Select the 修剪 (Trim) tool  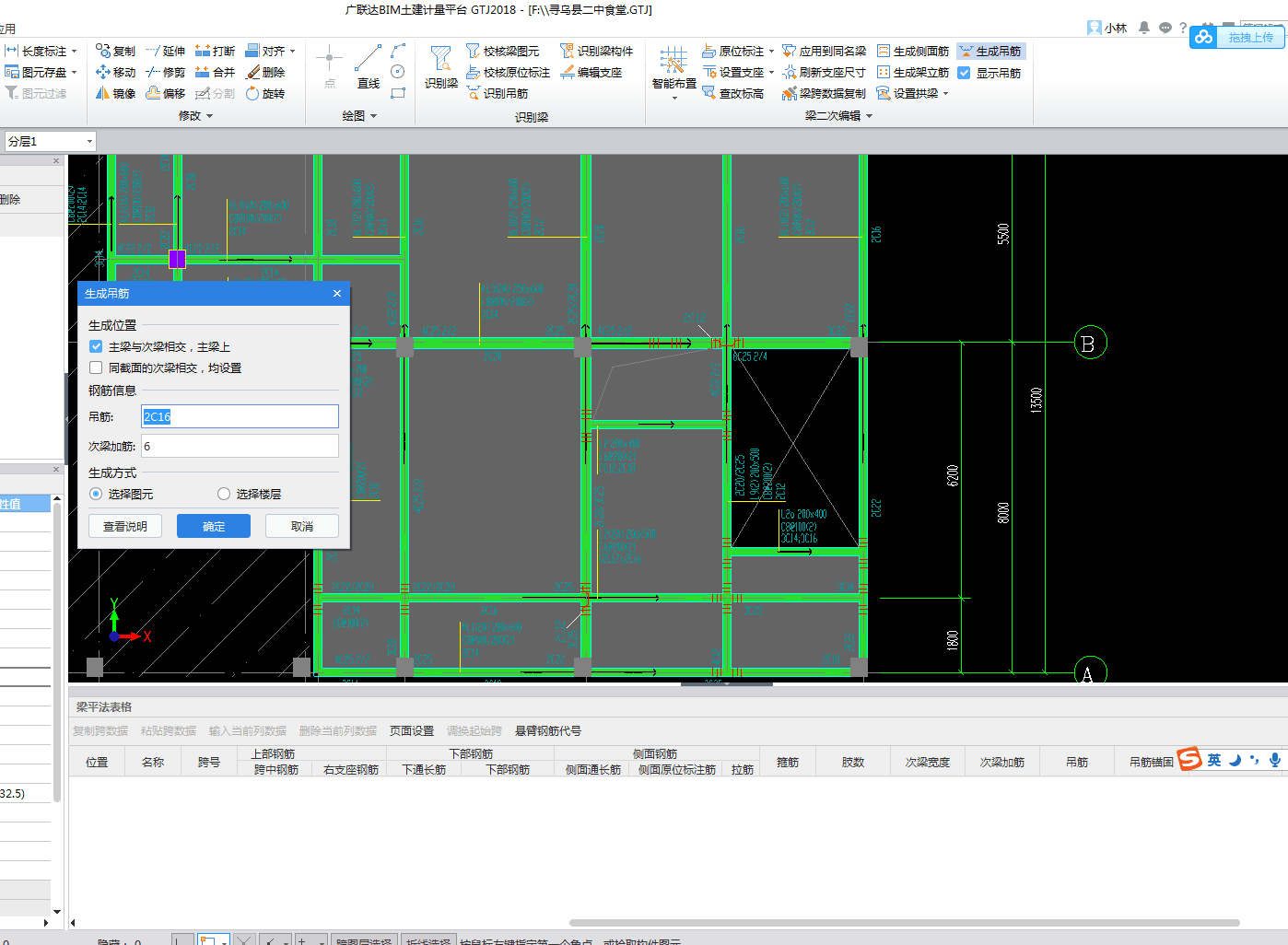pos(165,72)
